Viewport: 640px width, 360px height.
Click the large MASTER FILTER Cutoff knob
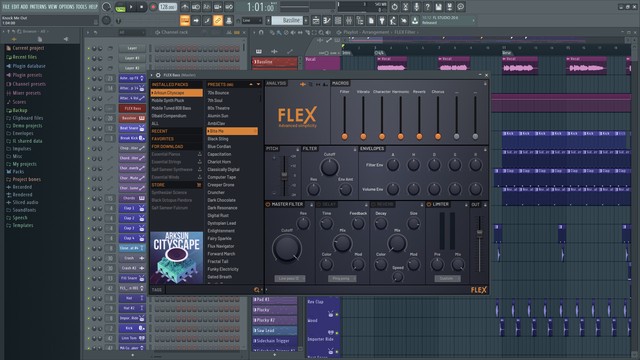pos(287,249)
